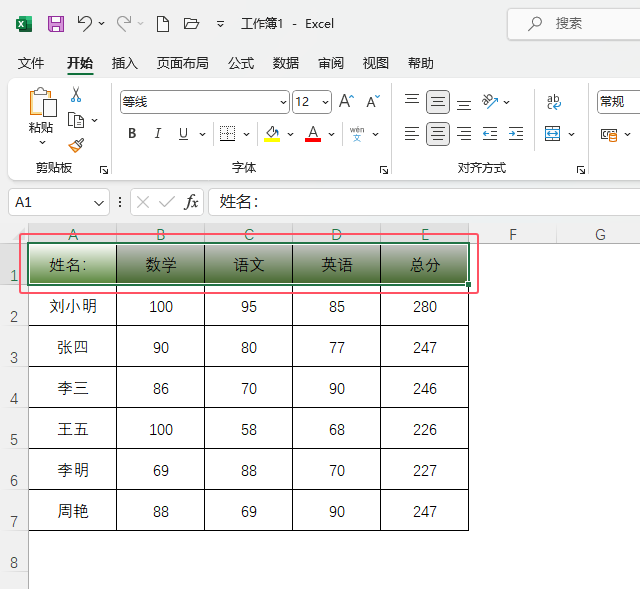Expand fill color dropdown arrow
Image resolution: width=640 pixels, height=589 pixels.
(291, 134)
